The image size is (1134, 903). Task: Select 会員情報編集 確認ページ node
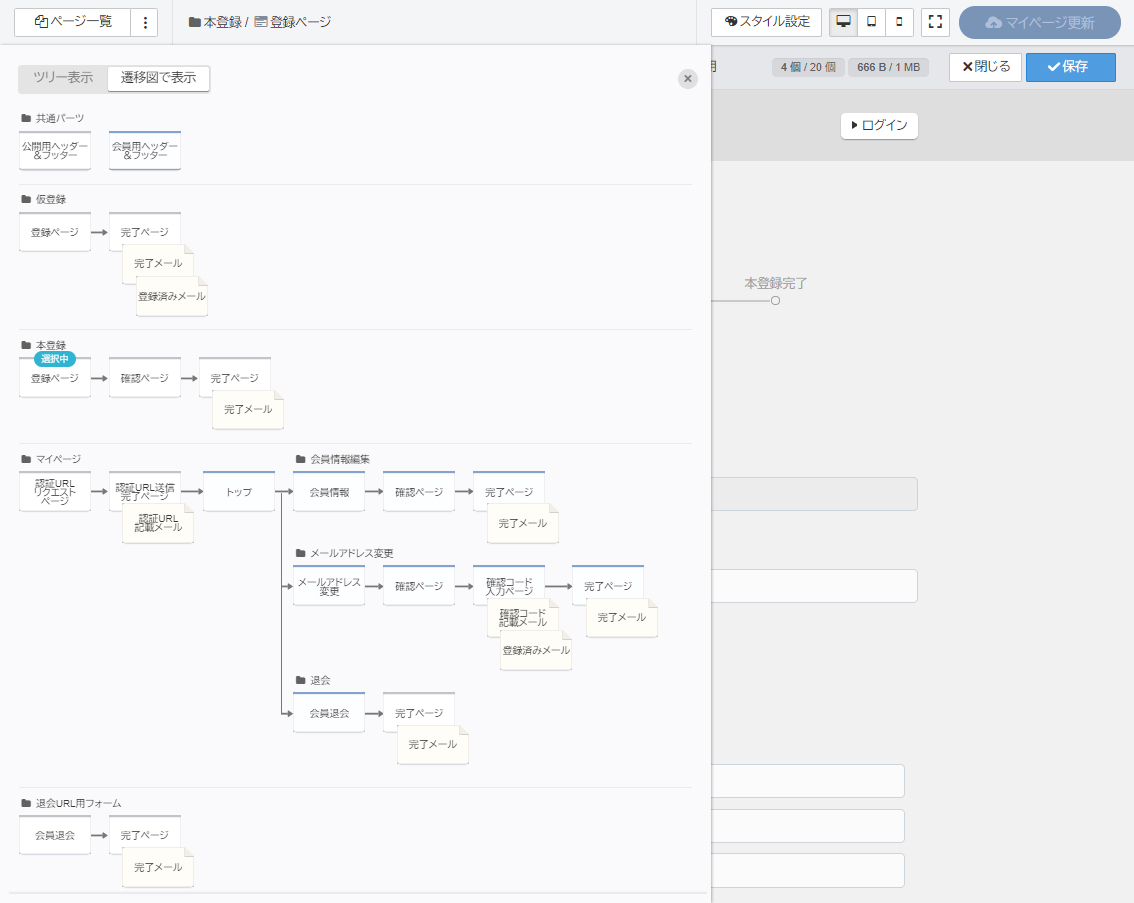[x=419, y=492]
